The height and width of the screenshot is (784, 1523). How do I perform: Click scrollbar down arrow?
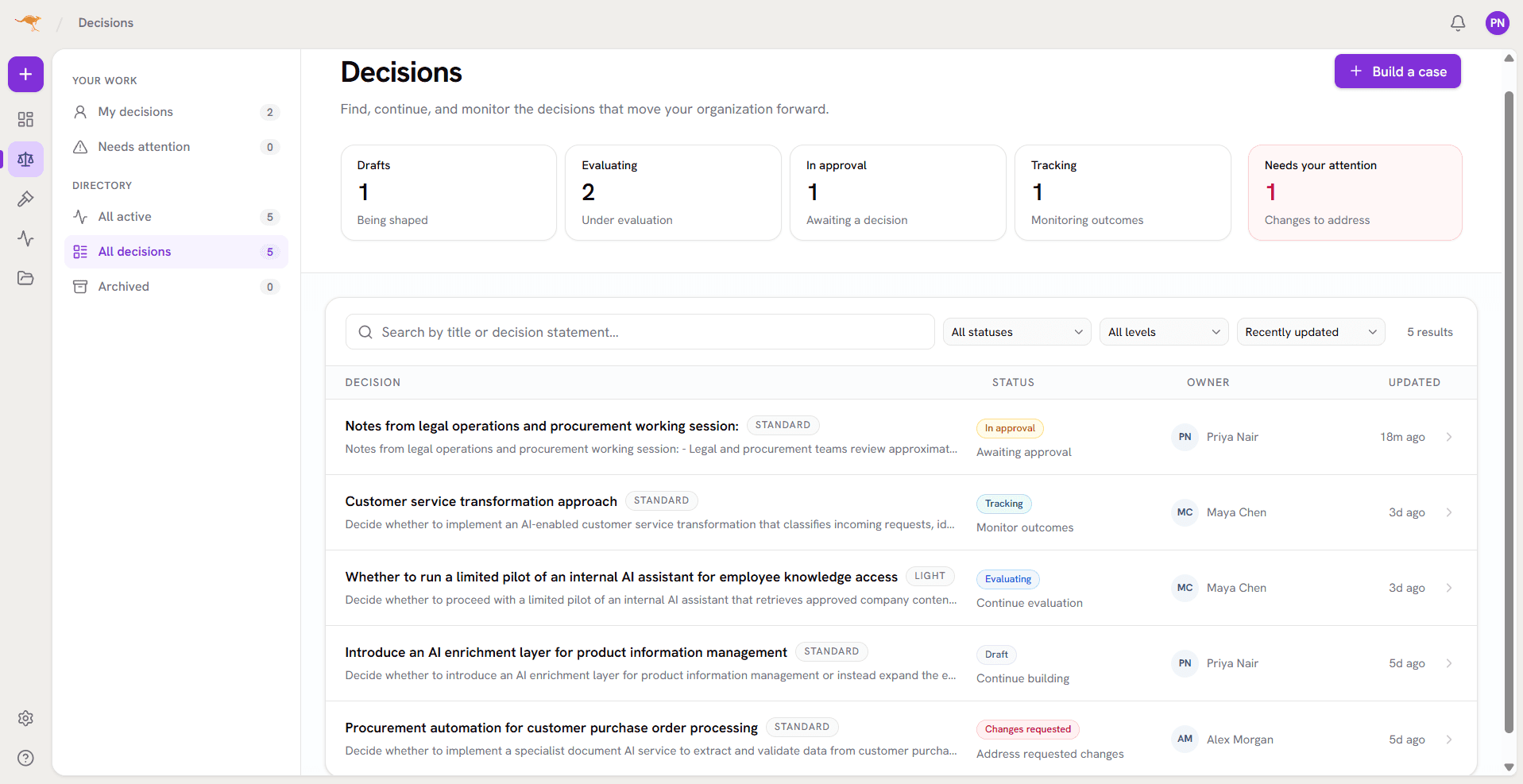click(1509, 767)
